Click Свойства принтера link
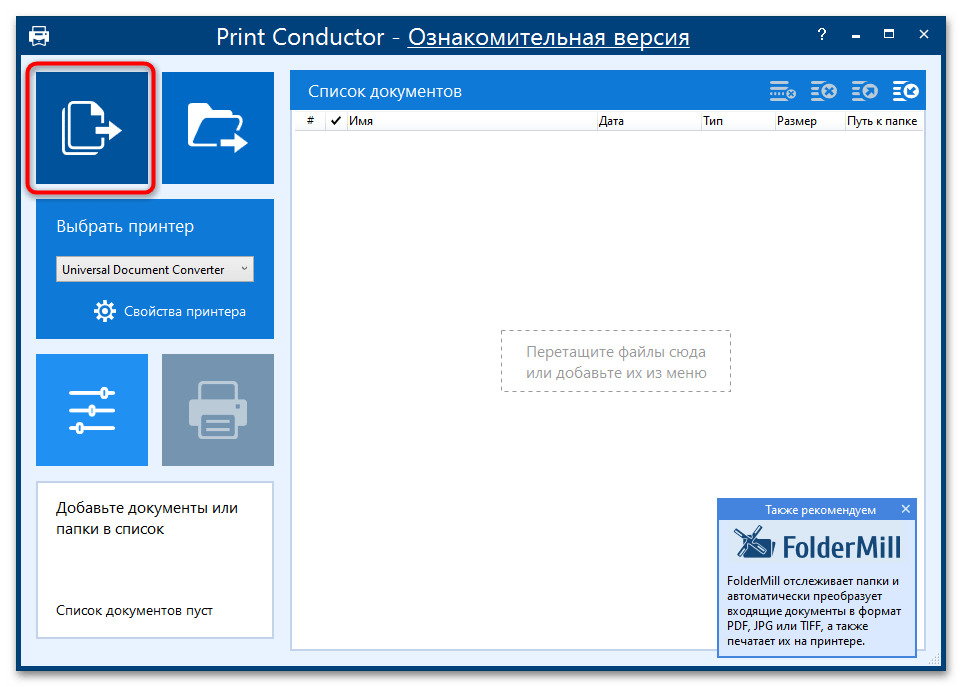Image resolution: width=962 pixels, height=687 pixels. (x=185, y=312)
